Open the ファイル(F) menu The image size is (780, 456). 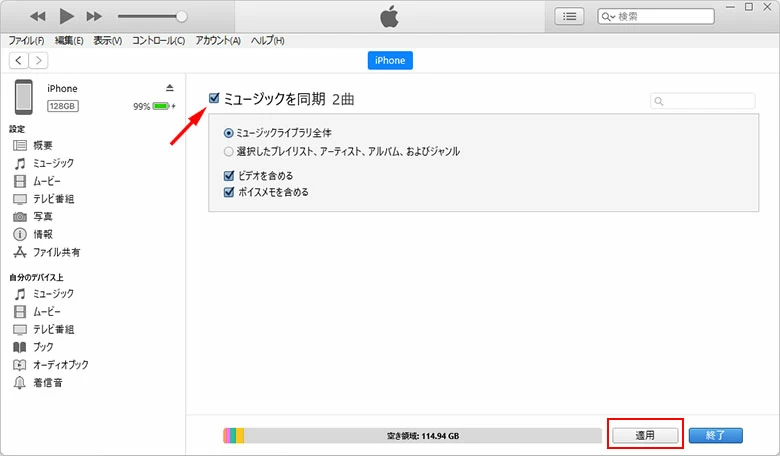tap(26, 41)
